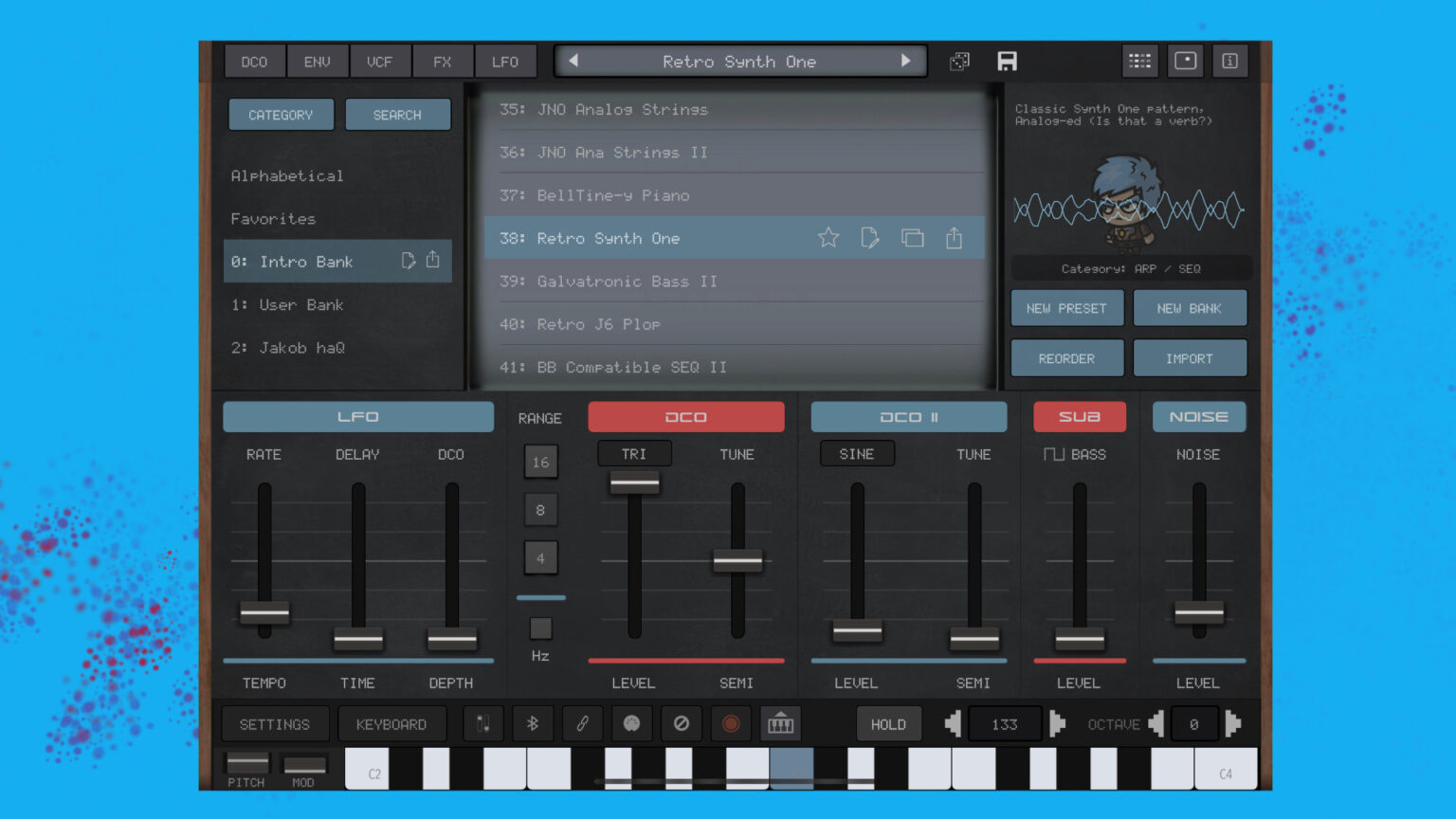The height and width of the screenshot is (819, 1456).
Task: Select the MIDI DIN connector icon
Action: click(x=483, y=723)
